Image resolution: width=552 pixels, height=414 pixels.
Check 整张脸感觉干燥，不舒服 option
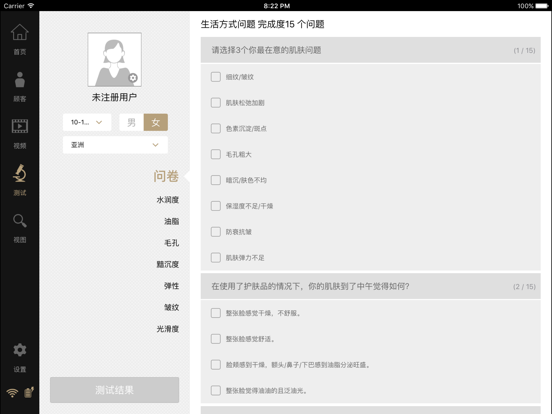[216, 313]
